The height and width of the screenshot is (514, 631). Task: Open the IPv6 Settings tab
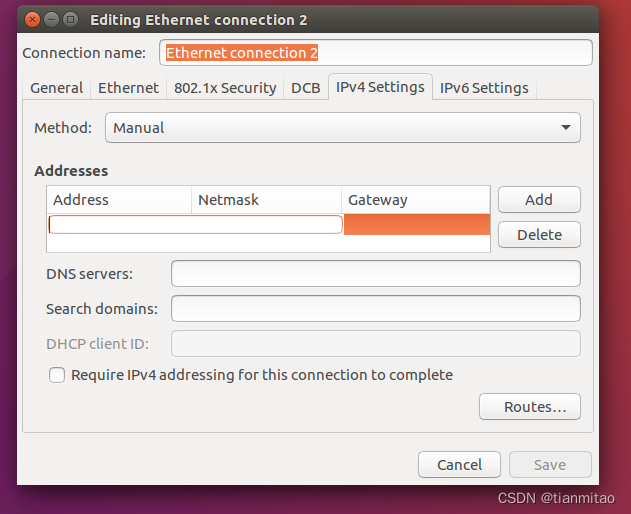[484, 88]
